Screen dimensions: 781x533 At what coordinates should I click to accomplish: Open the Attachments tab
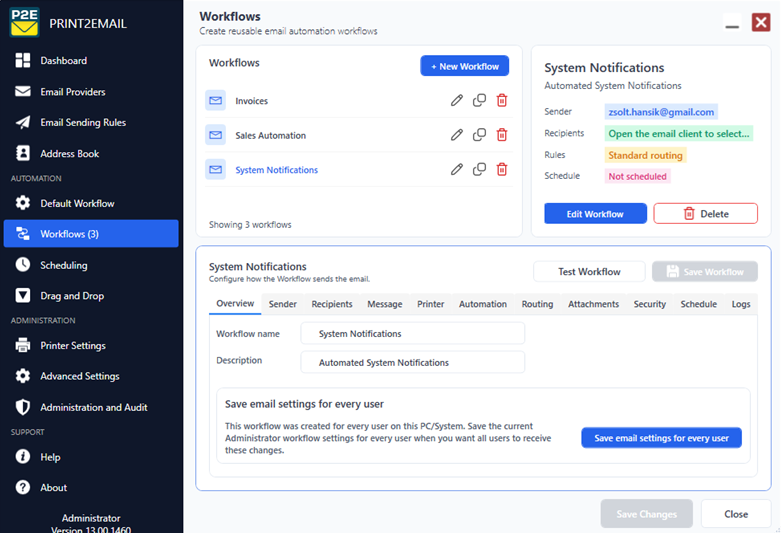[593, 304]
